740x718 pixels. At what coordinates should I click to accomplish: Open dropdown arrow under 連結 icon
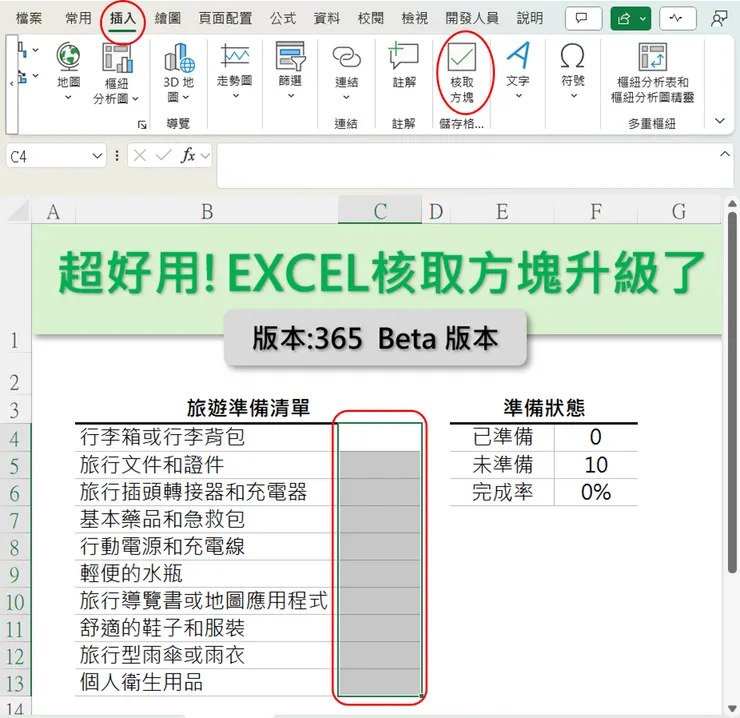click(x=346, y=97)
